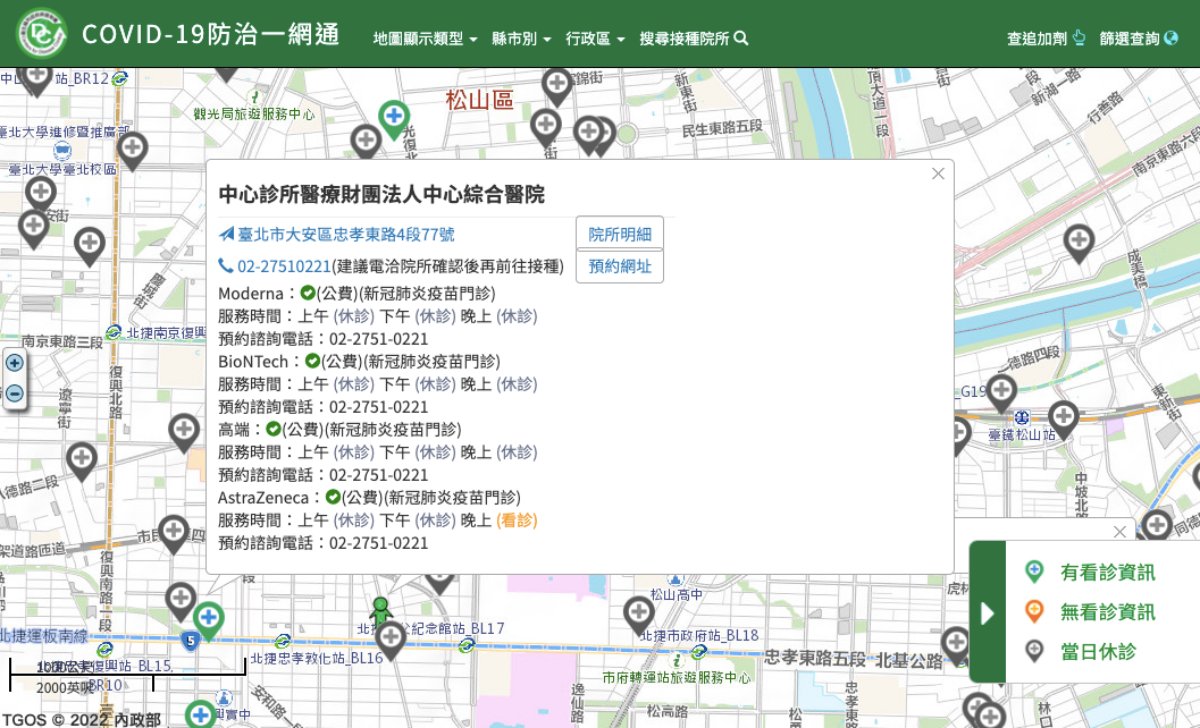
Task: Click gray marker below 松山高中
Action: (x=639, y=612)
